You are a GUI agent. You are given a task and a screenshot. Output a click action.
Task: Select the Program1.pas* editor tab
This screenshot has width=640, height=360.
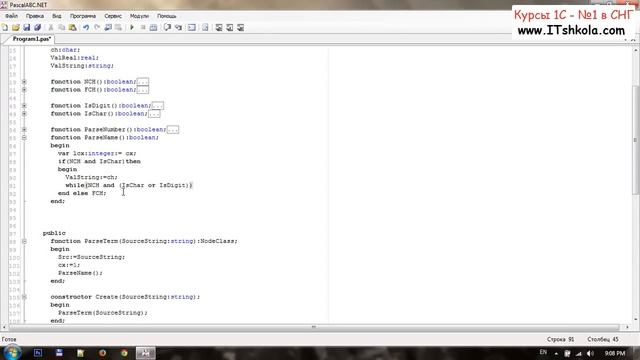31,39
